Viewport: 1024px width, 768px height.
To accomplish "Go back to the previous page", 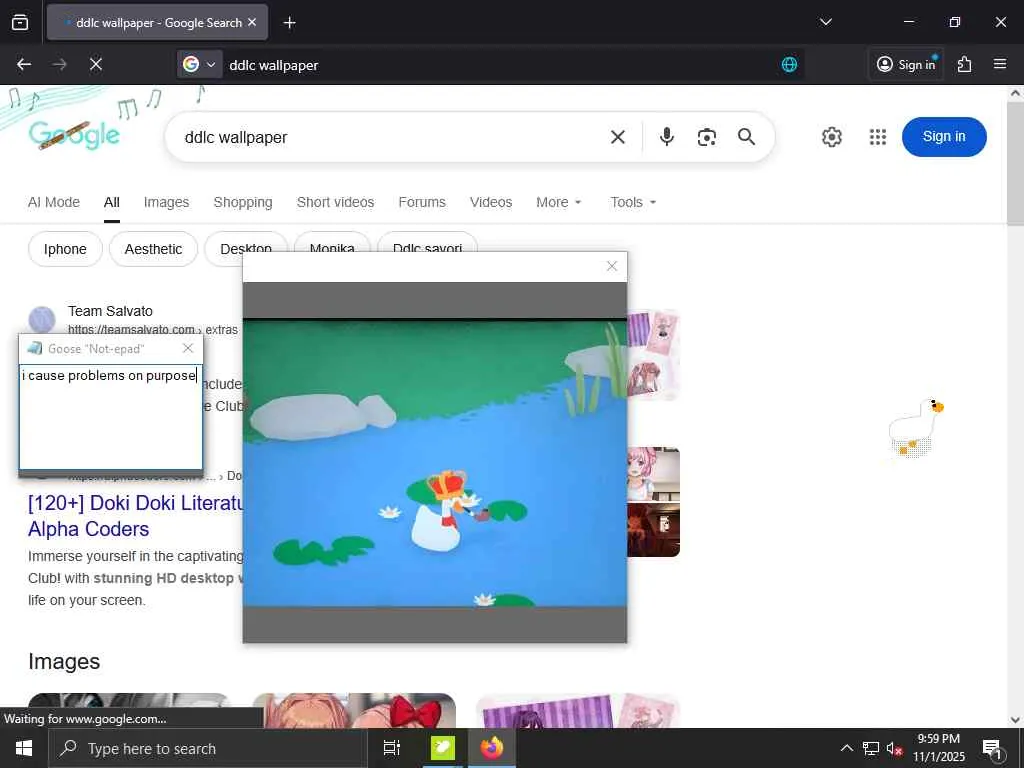I will click(24, 64).
